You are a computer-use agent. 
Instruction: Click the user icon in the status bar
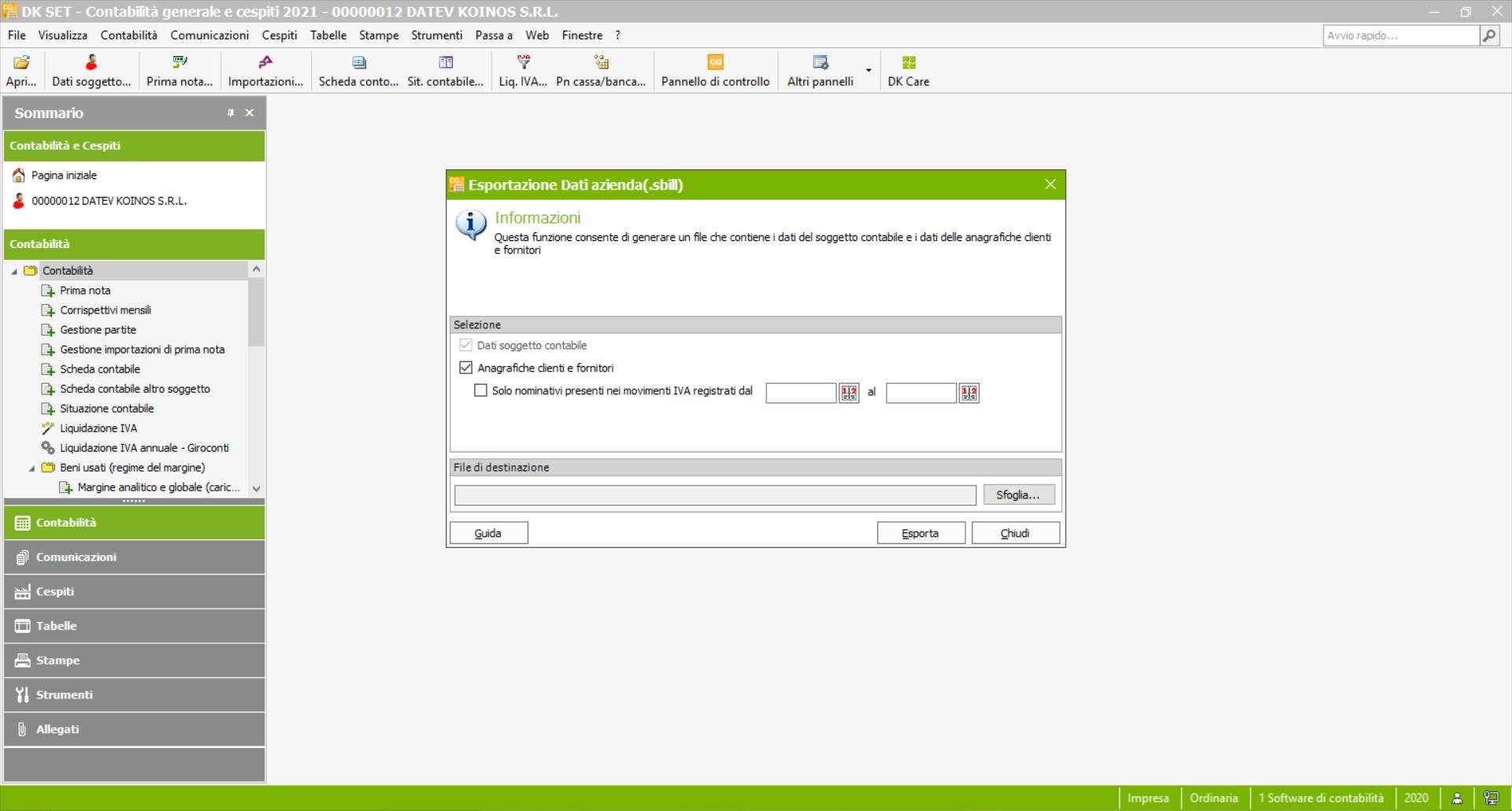(1457, 798)
